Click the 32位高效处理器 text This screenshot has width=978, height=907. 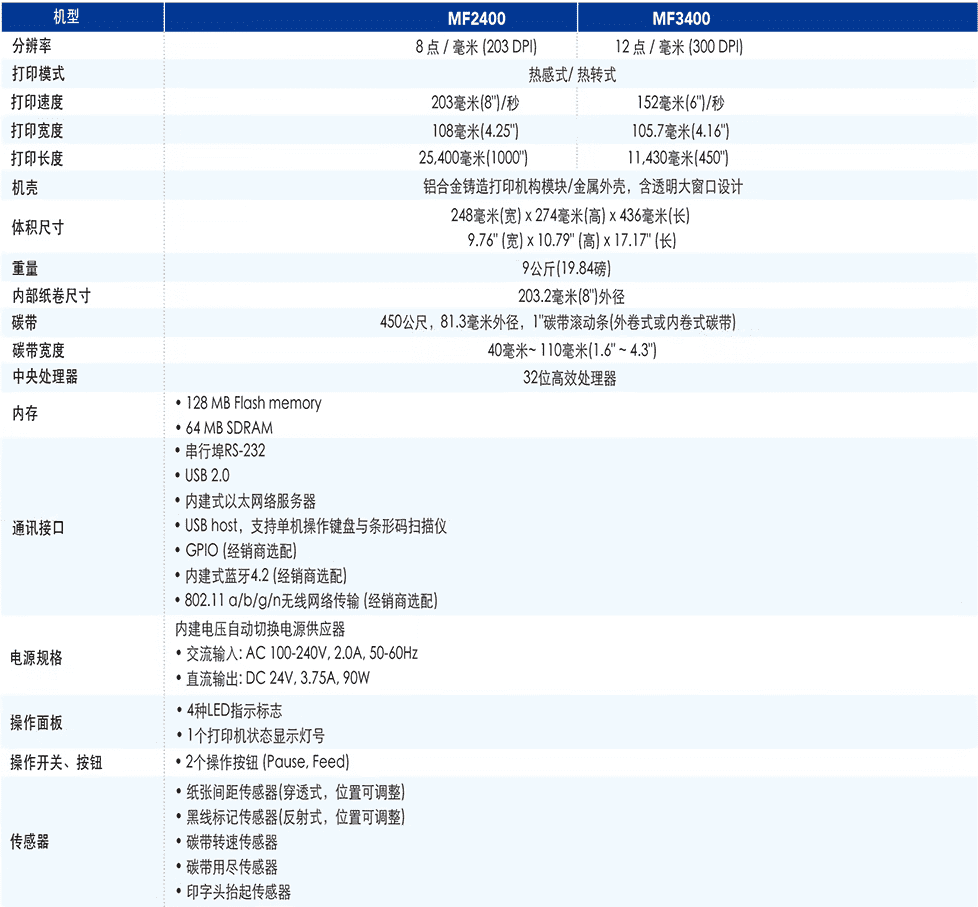[570, 378]
